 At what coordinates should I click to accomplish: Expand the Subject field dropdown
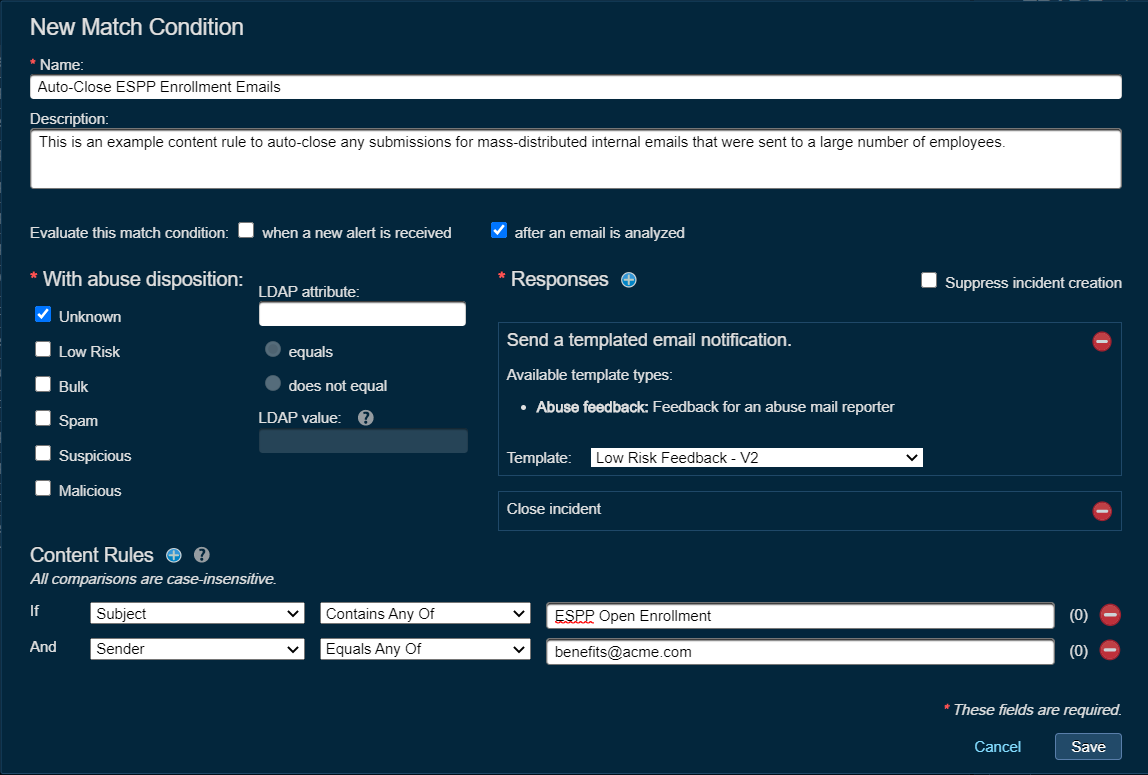(x=197, y=614)
